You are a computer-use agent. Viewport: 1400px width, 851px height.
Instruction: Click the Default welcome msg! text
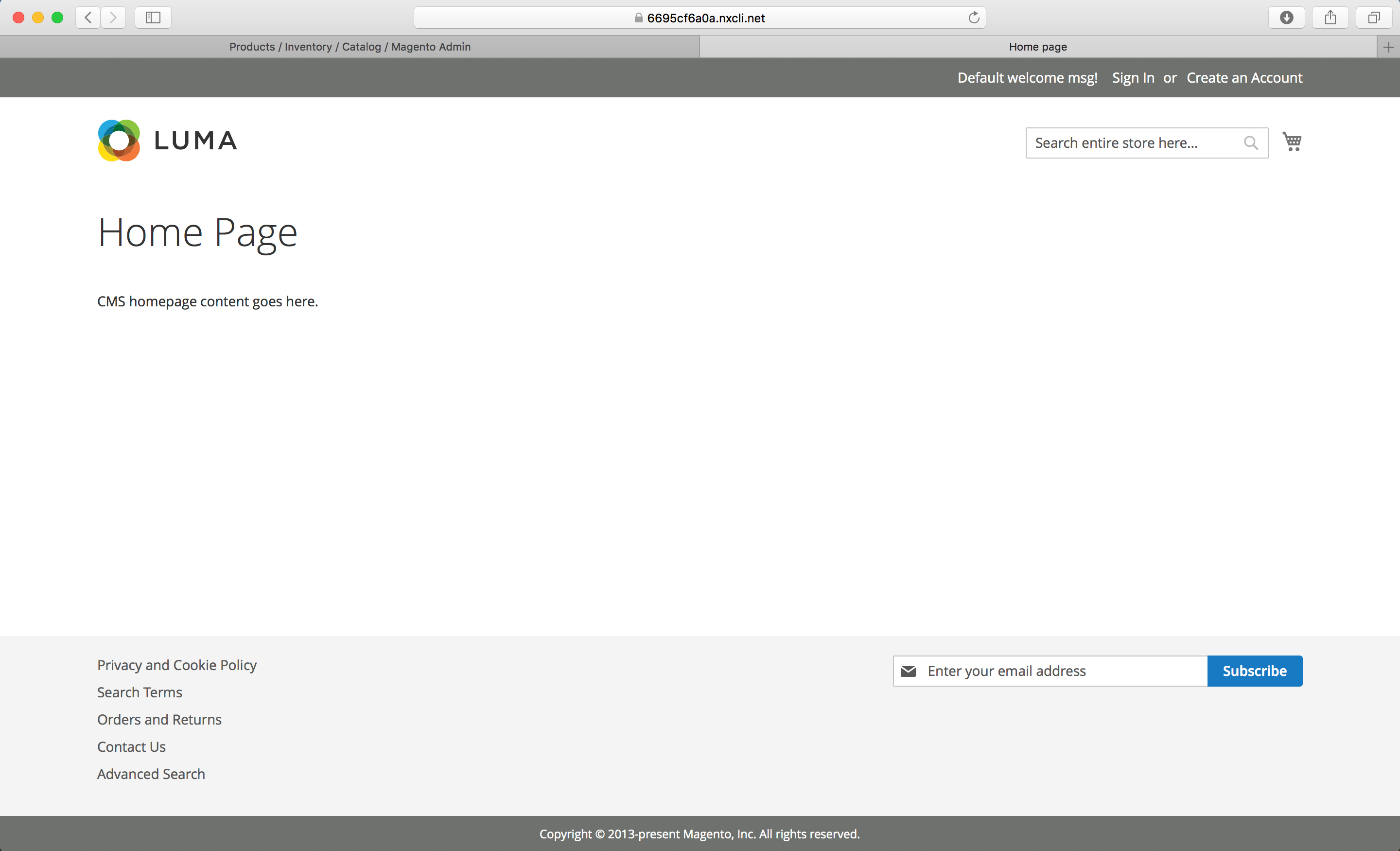click(1027, 78)
